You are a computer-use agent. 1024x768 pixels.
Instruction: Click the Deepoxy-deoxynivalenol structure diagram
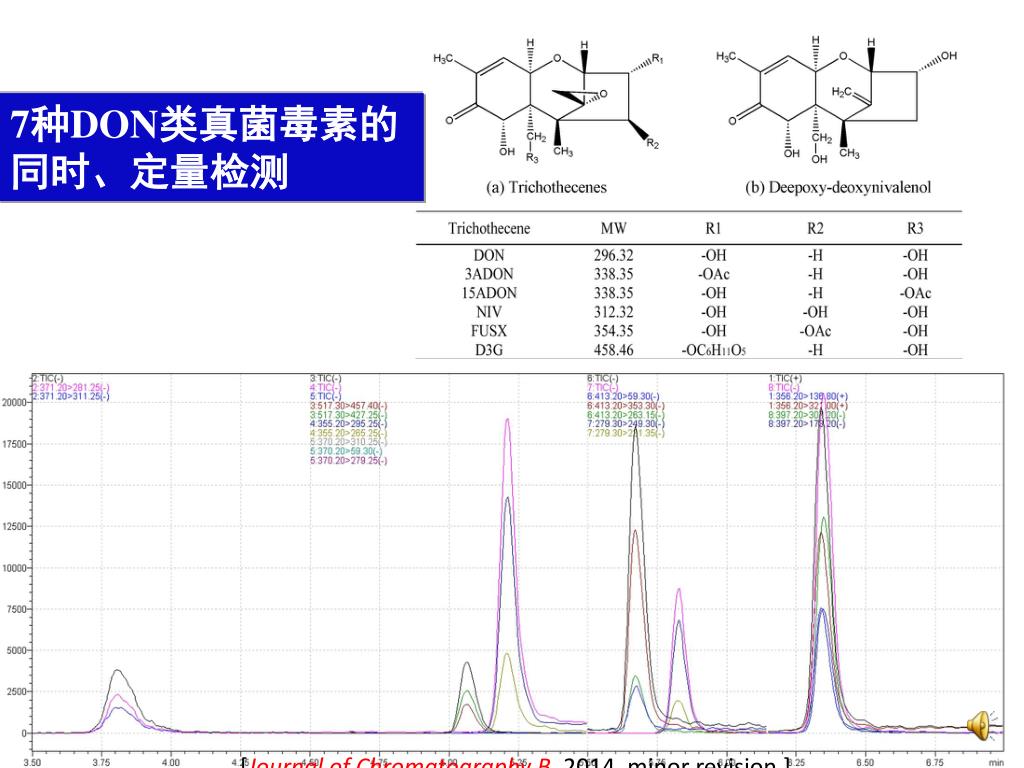[x=837, y=99]
